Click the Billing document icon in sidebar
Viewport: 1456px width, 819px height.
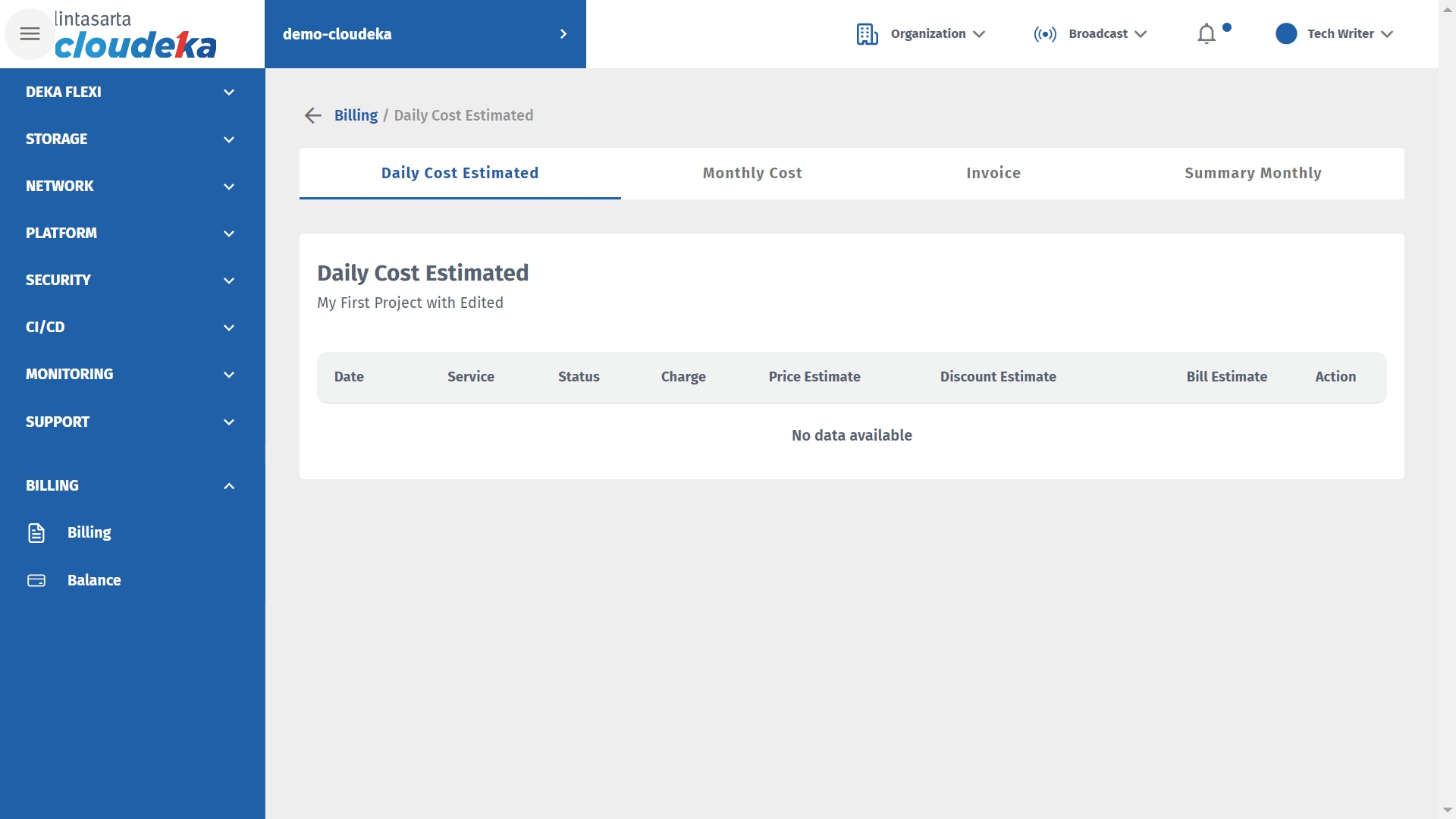(36, 533)
